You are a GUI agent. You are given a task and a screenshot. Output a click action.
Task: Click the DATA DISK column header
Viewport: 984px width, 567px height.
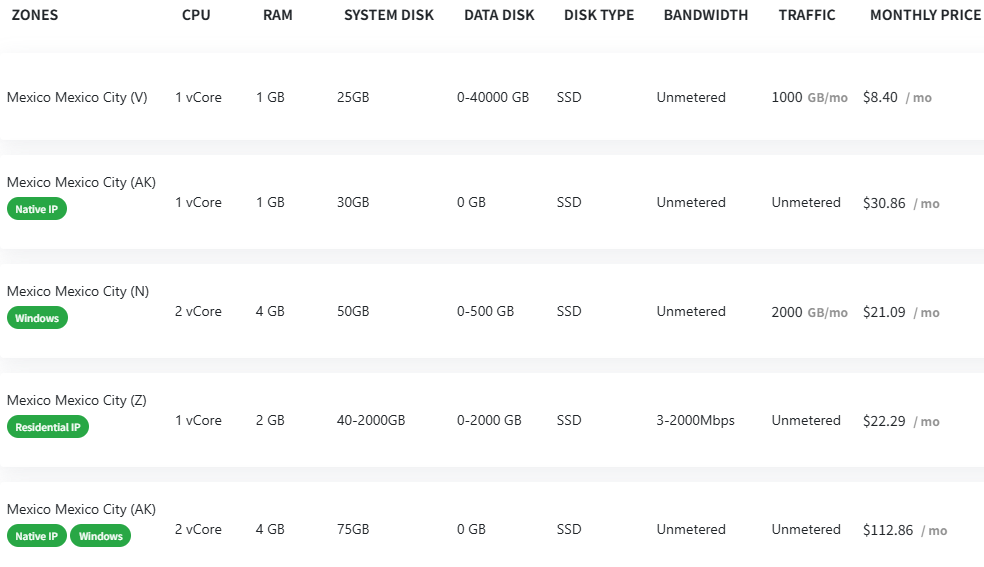point(499,15)
